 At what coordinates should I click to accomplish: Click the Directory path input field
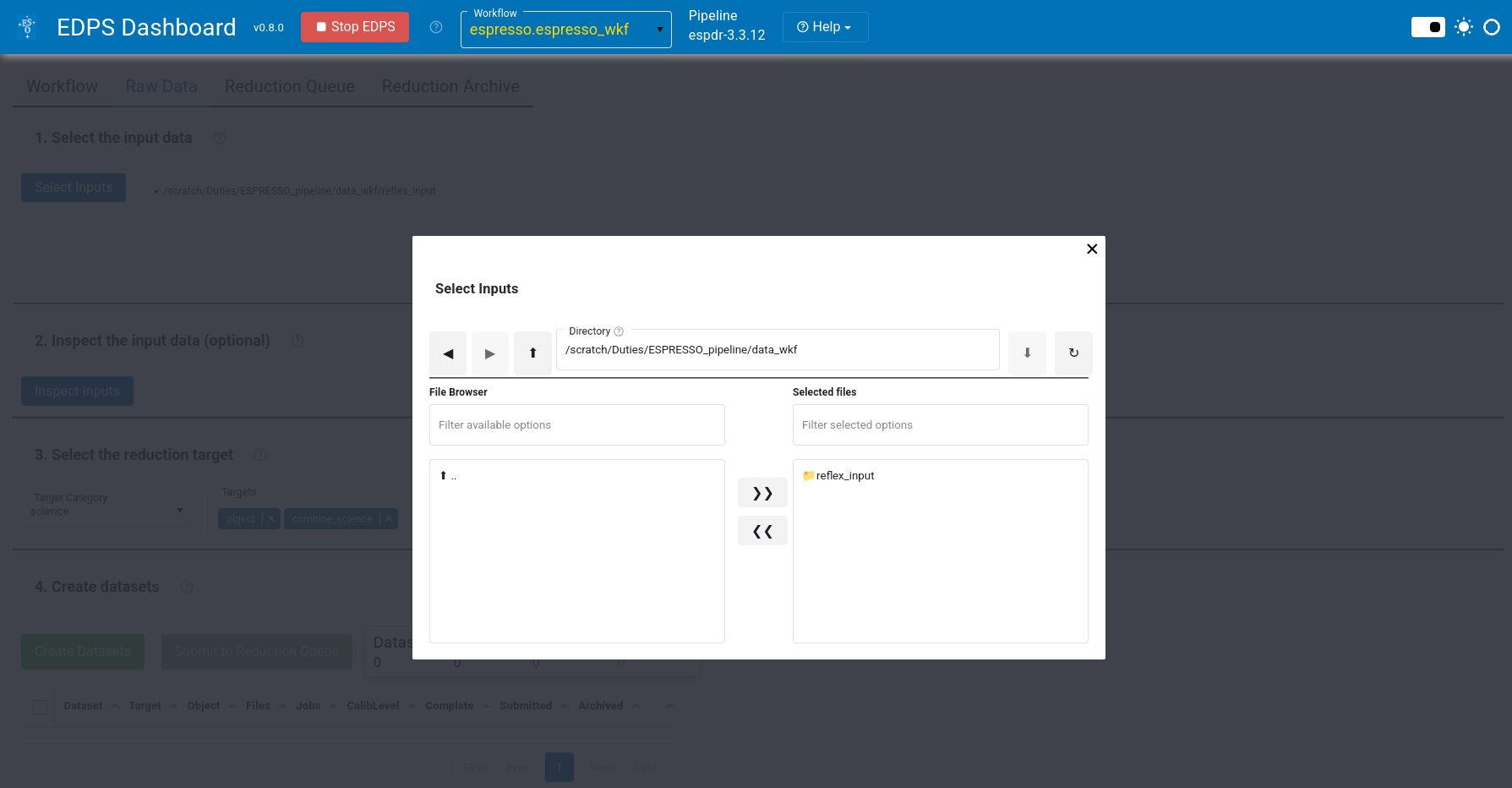[x=778, y=350]
